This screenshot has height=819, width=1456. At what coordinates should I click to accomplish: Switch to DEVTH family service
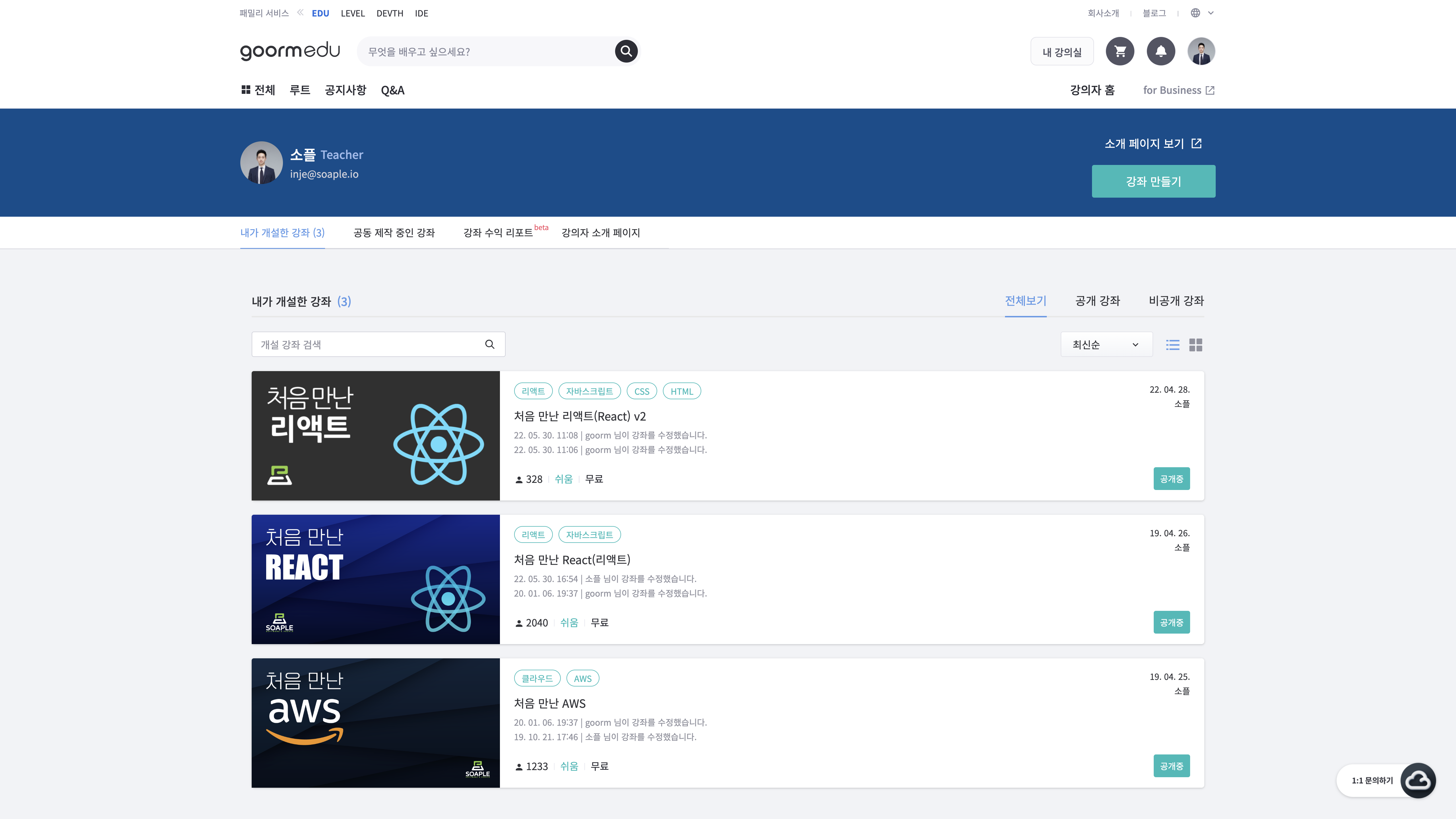[389, 14]
